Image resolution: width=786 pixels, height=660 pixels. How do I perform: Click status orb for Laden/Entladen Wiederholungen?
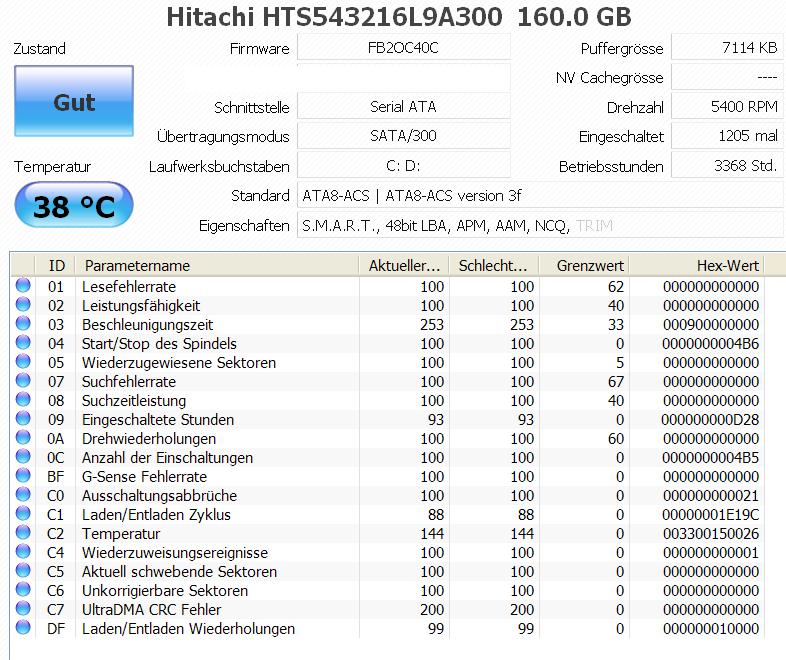(23, 627)
